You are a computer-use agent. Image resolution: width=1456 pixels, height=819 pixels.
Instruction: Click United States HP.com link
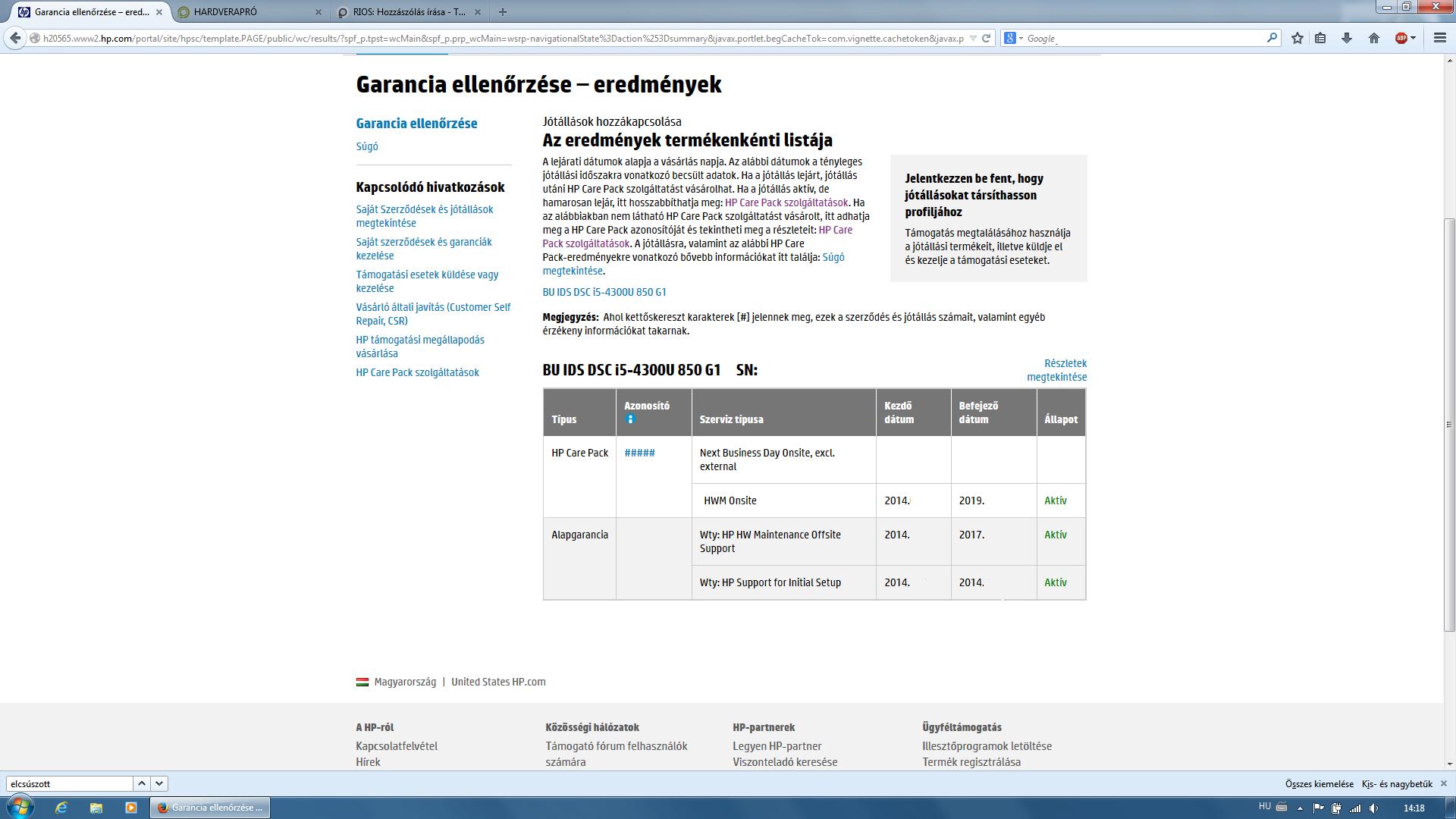[x=498, y=682]
